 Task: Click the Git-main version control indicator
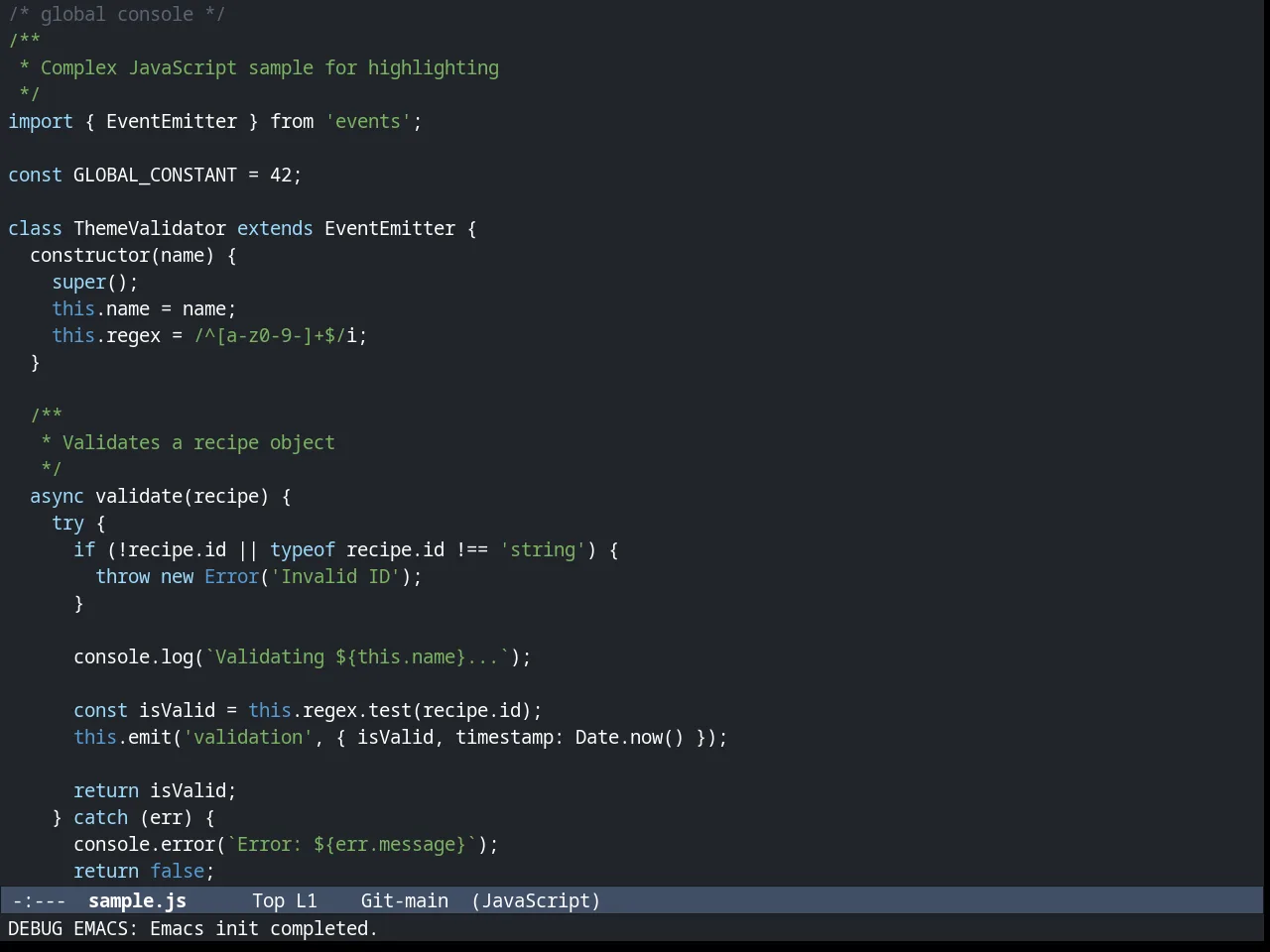(x=405, y=900)
